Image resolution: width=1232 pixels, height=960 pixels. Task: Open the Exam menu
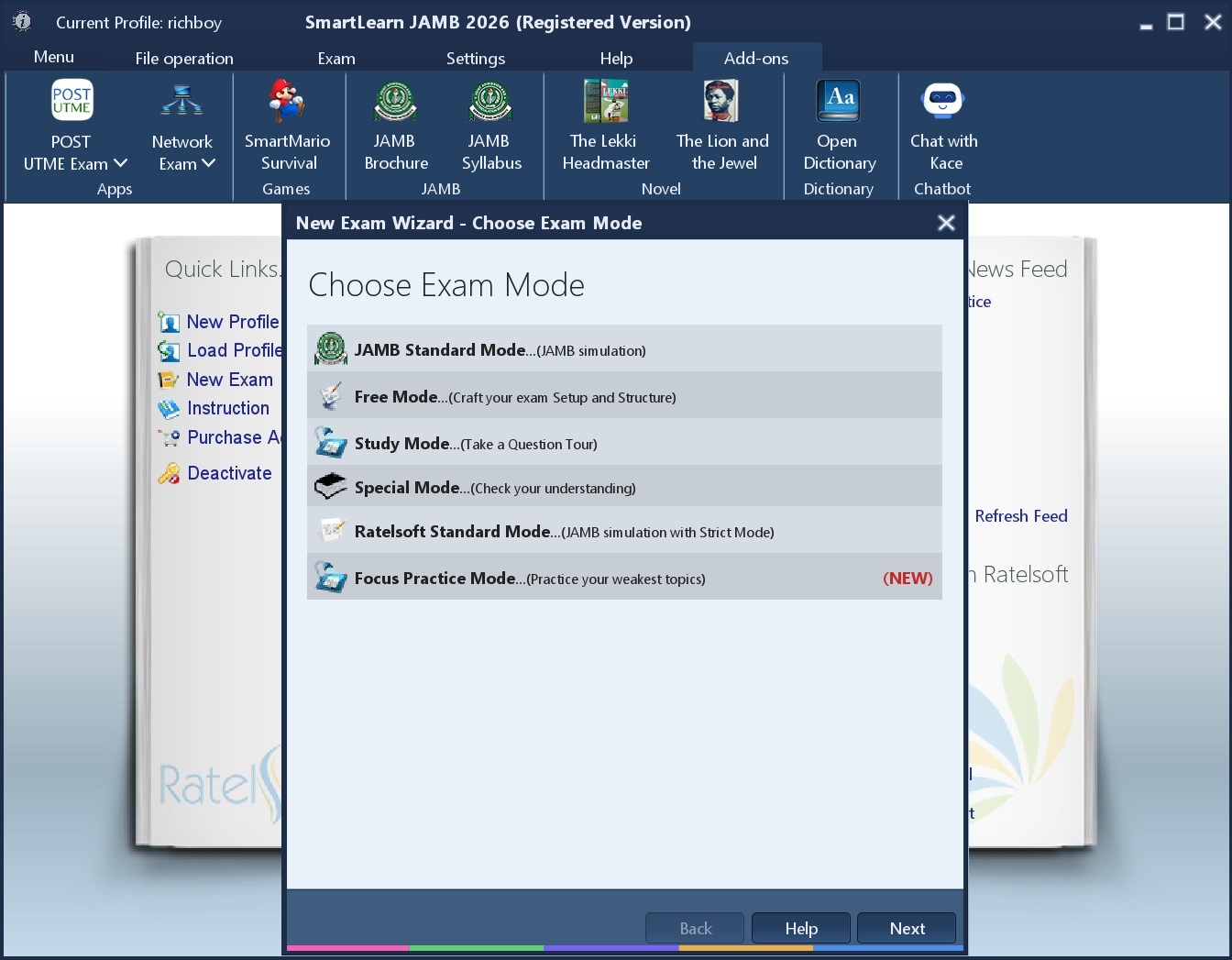[336, 58]
